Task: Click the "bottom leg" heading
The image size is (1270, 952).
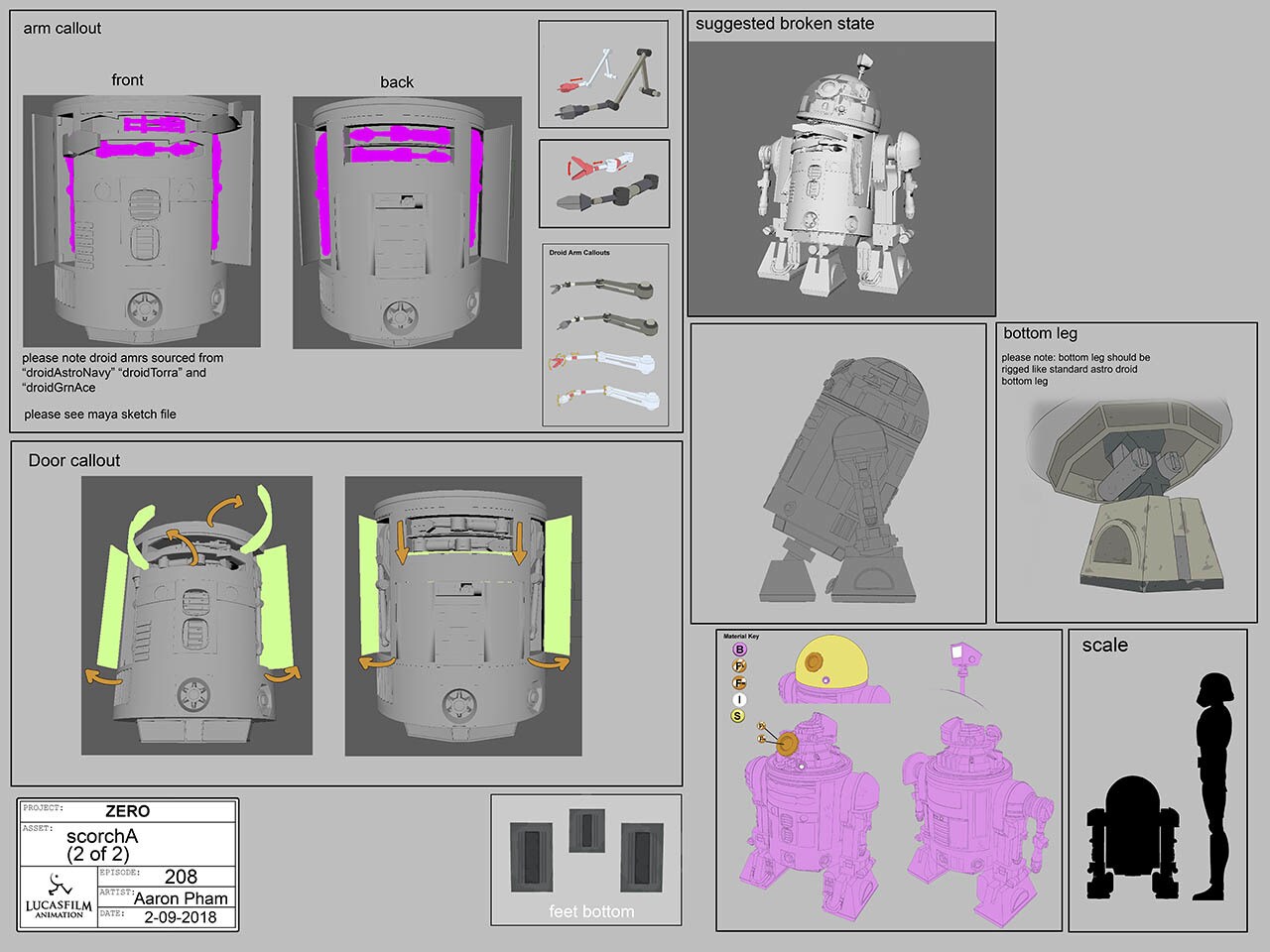Action: pyautogui.click(x=1040, y=333)
